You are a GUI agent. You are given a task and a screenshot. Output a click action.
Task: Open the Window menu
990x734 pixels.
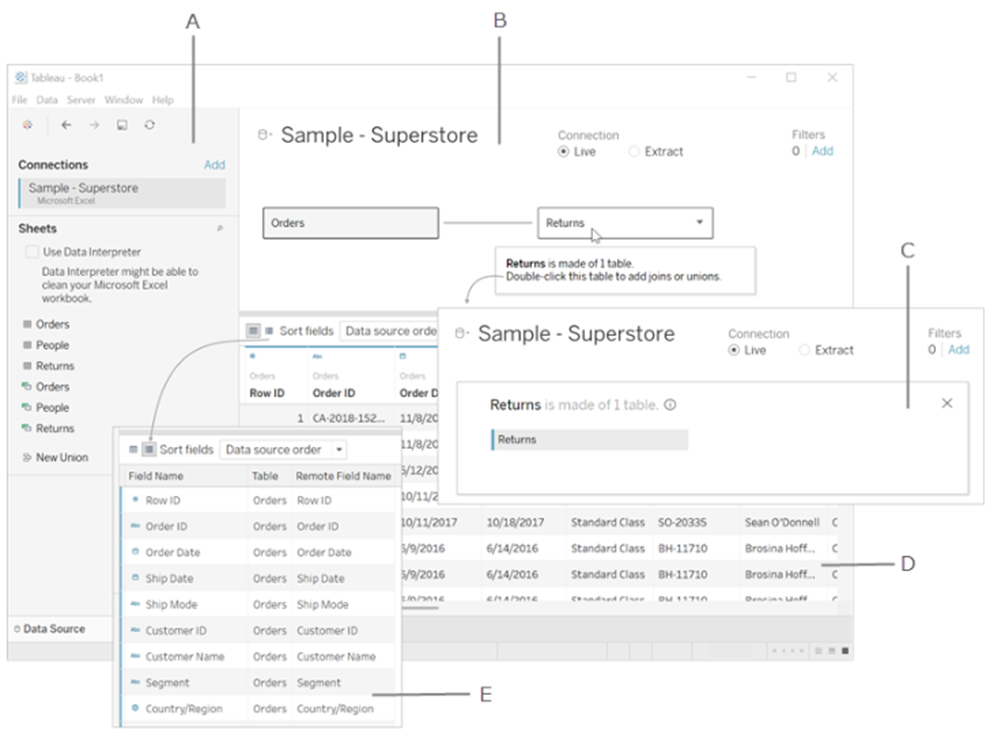tap(124, 100)
